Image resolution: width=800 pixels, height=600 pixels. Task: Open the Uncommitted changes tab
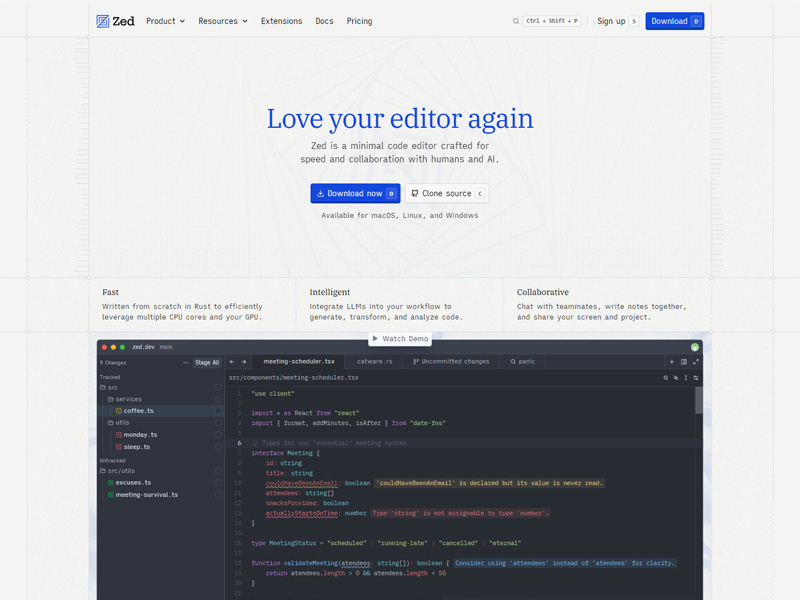451,362
